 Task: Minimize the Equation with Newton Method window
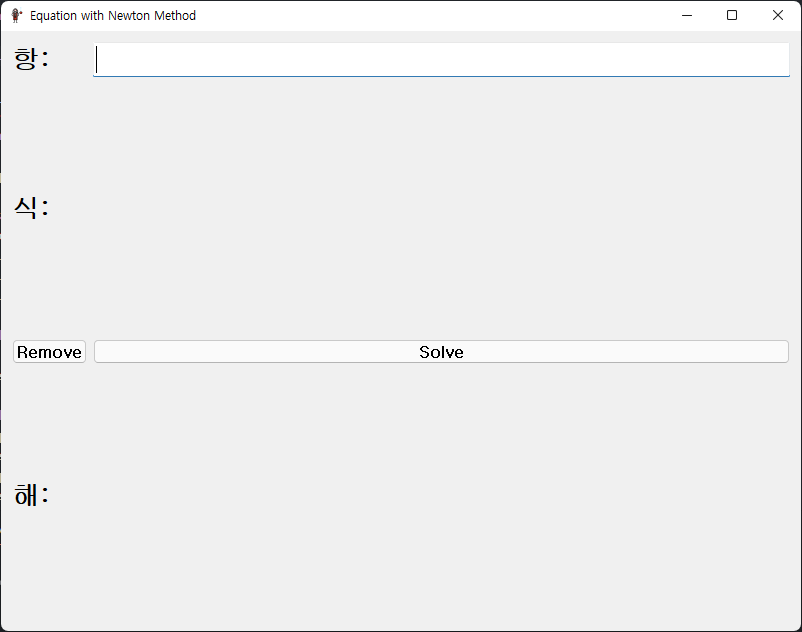click(687, 15)
